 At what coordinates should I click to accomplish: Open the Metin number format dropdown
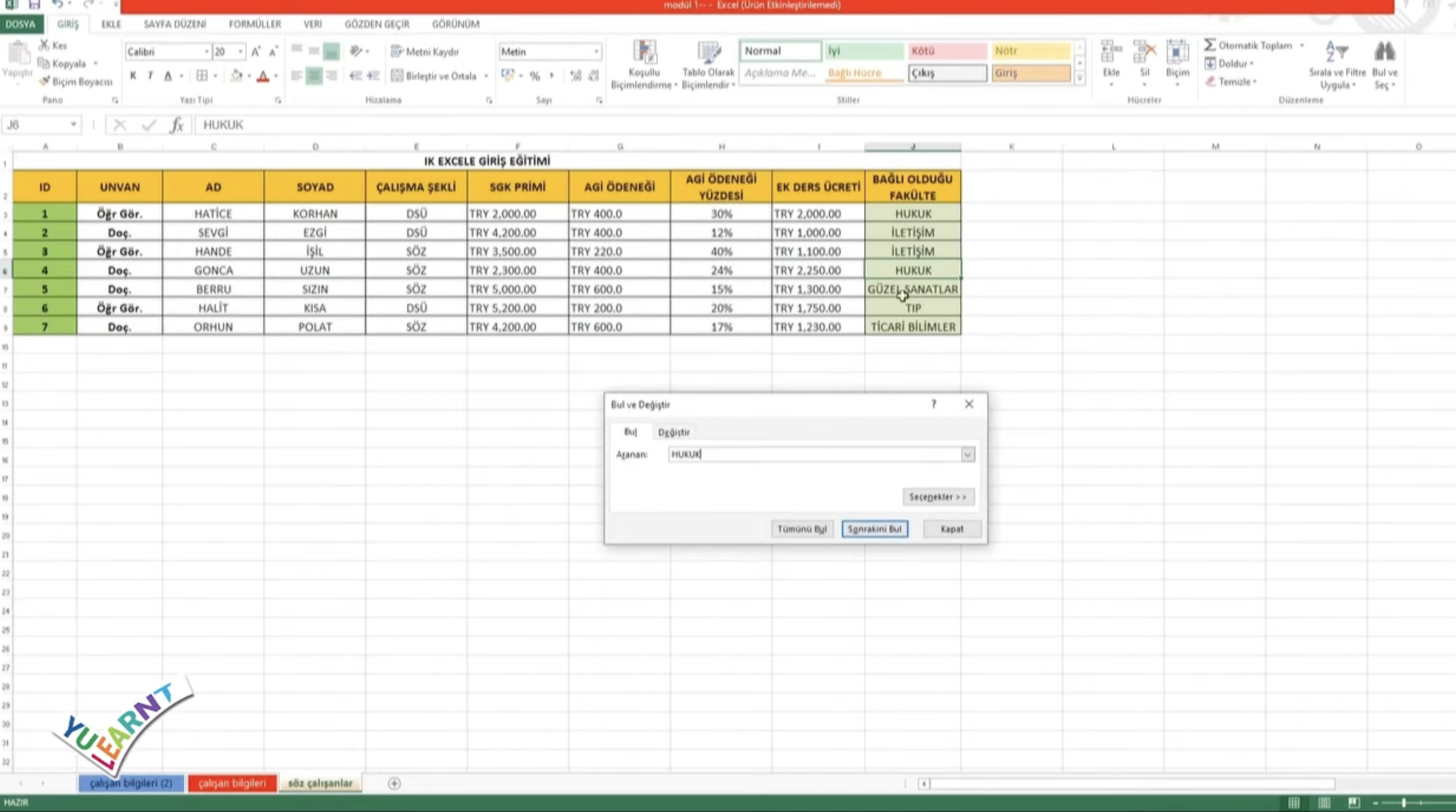coord(596,52)
